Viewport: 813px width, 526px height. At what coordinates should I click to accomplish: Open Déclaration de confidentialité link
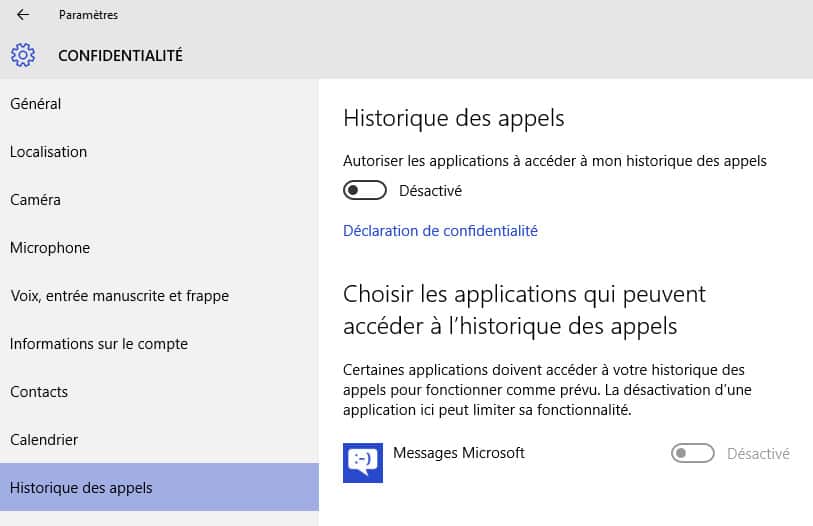coord(440,231)
